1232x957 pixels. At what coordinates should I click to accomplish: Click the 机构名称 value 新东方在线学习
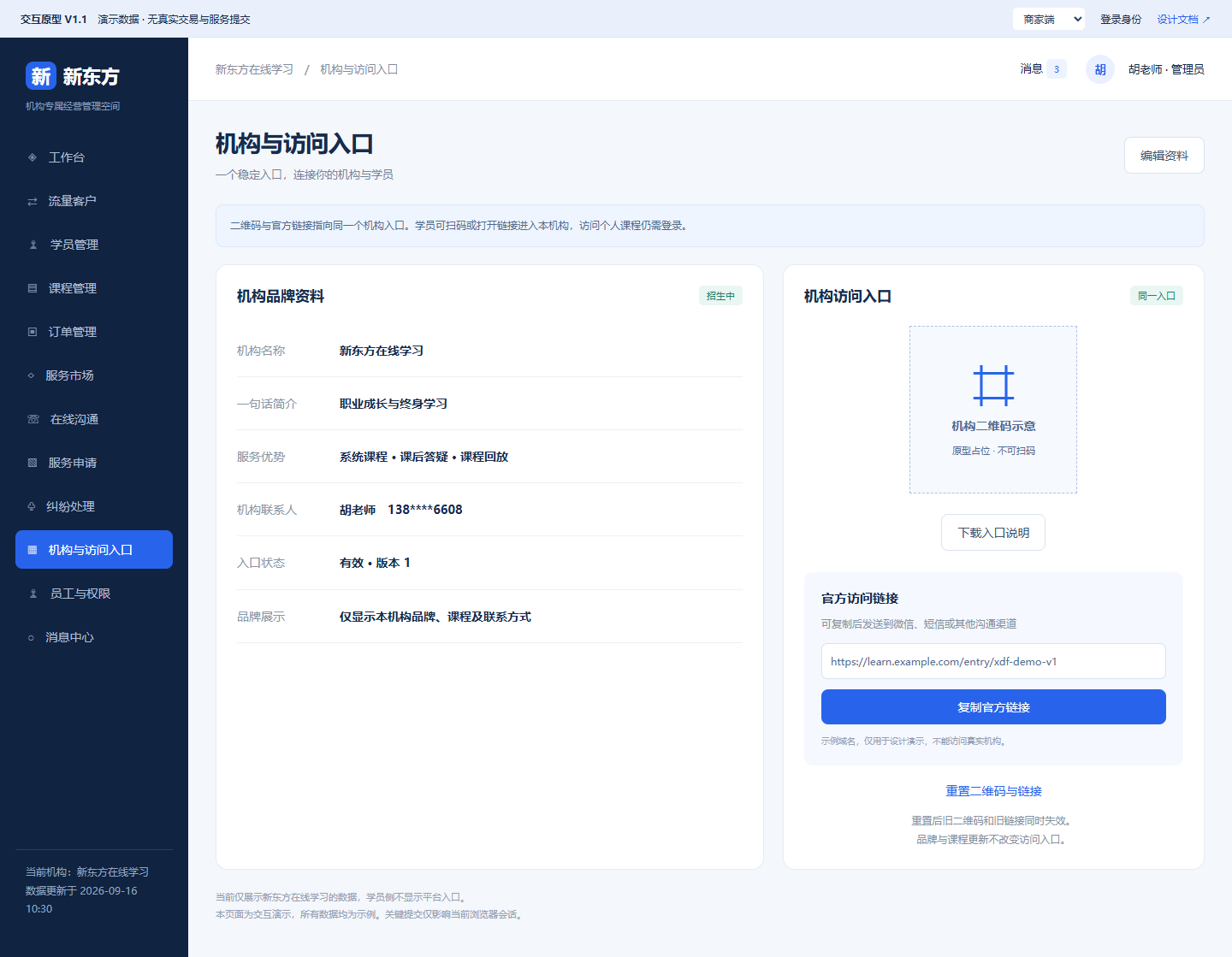382,351
